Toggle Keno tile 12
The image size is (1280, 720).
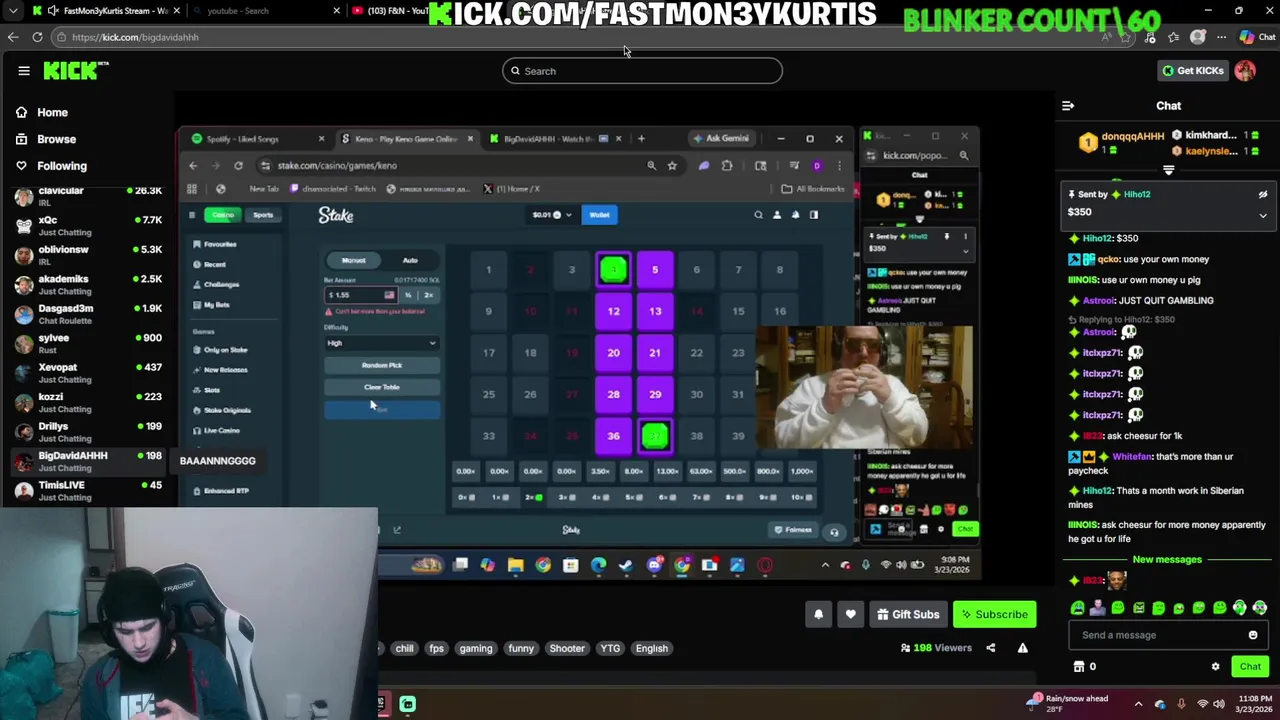pos(614,311)
